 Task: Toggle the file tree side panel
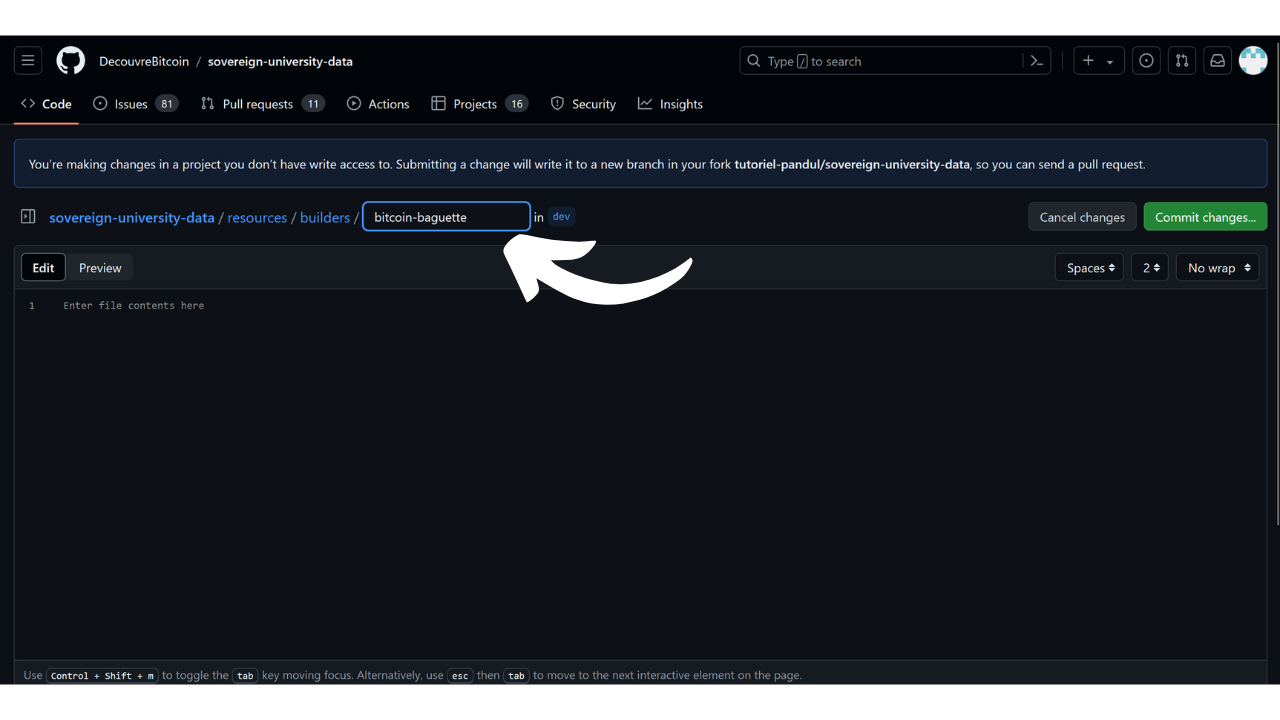coord(28,217)
